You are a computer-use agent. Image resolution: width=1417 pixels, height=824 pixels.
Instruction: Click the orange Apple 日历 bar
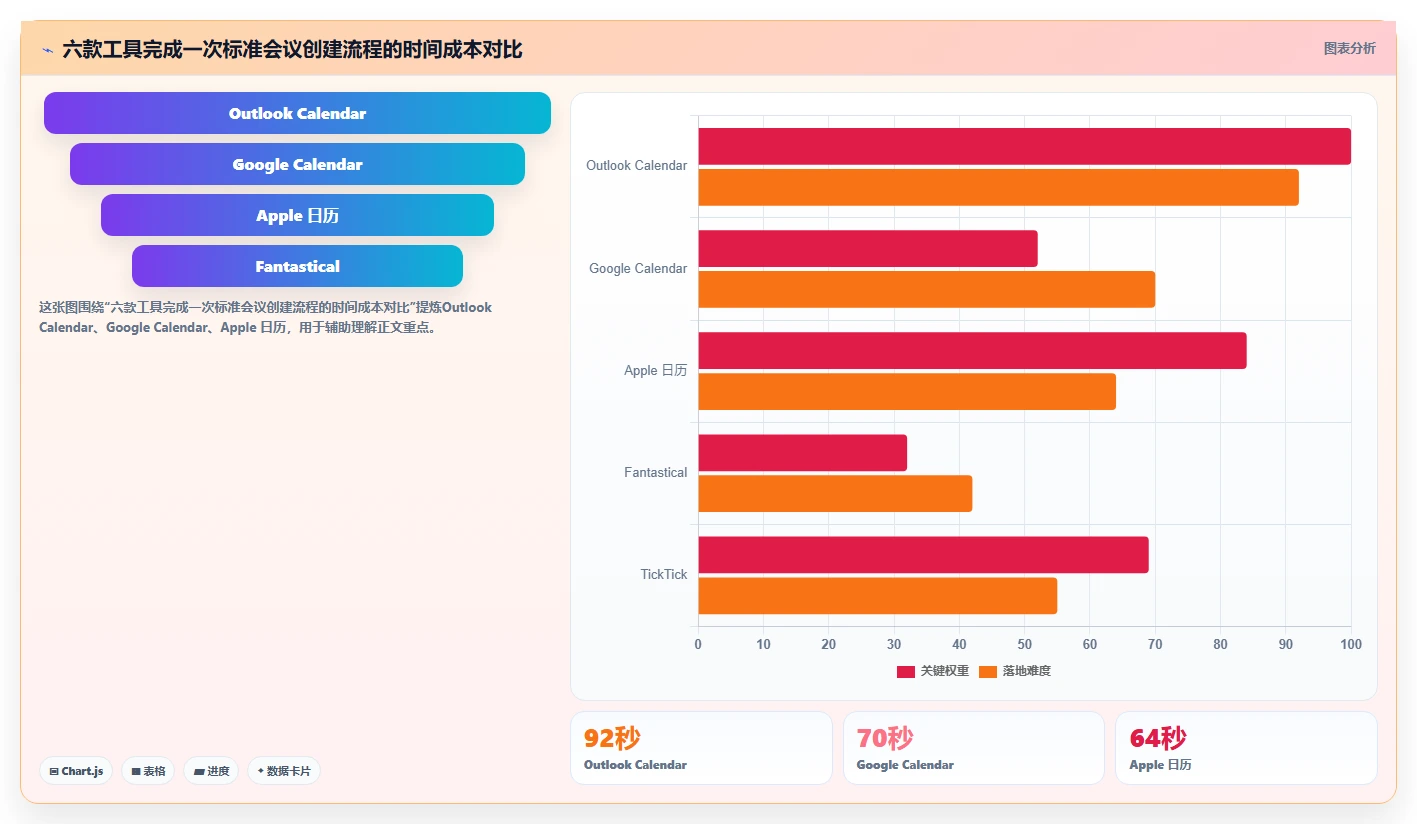(907, 391)
